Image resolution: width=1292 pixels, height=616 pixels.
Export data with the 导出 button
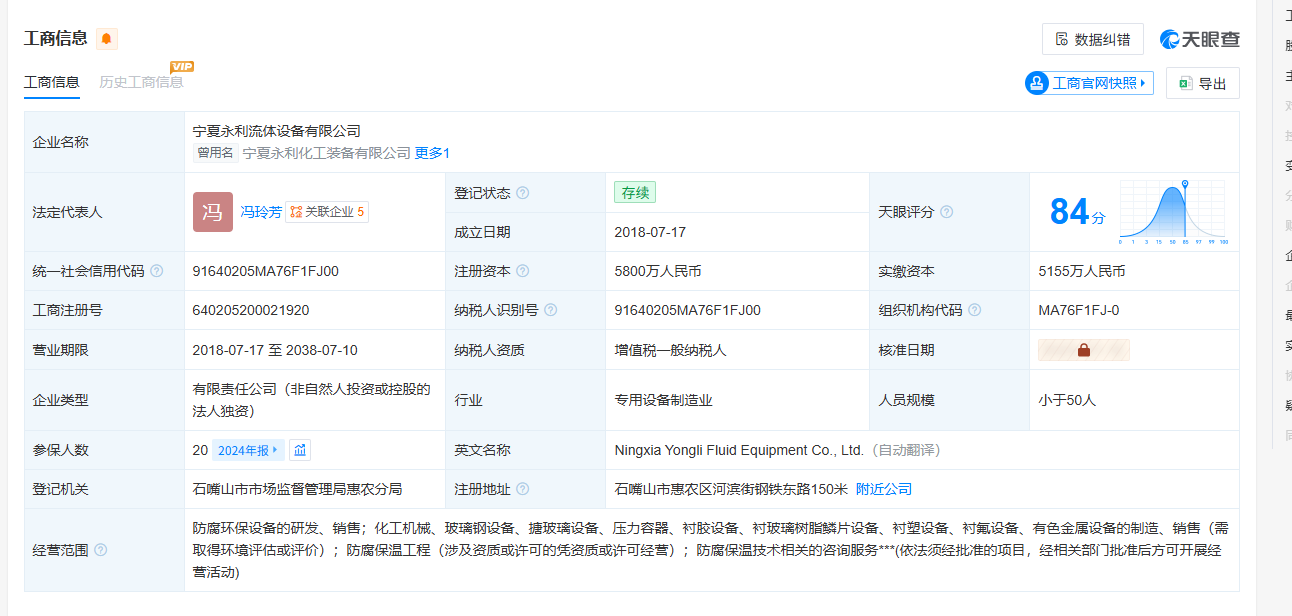[x=1202, y=84]
